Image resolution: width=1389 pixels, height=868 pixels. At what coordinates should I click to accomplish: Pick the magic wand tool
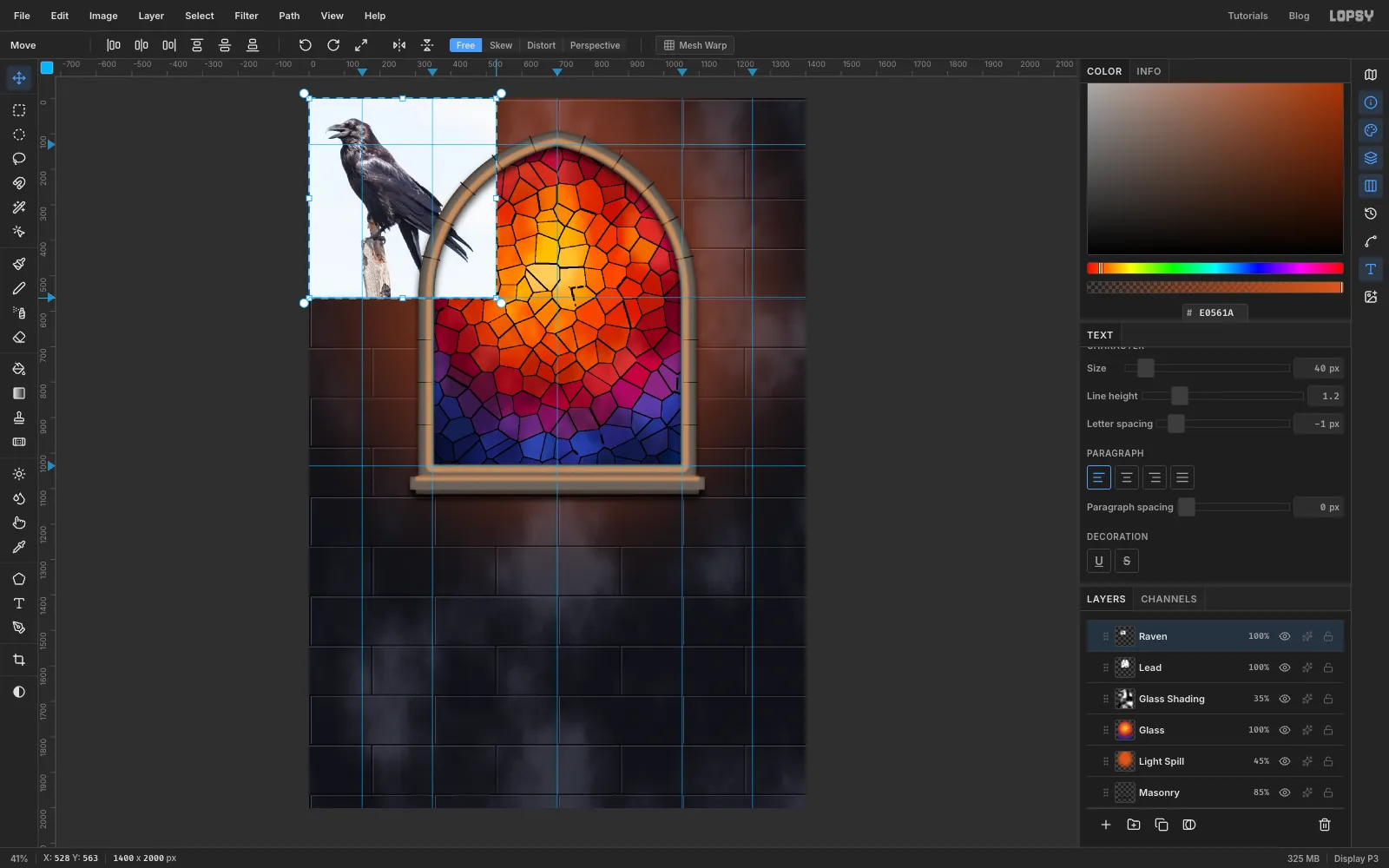(x=19, y=207)
